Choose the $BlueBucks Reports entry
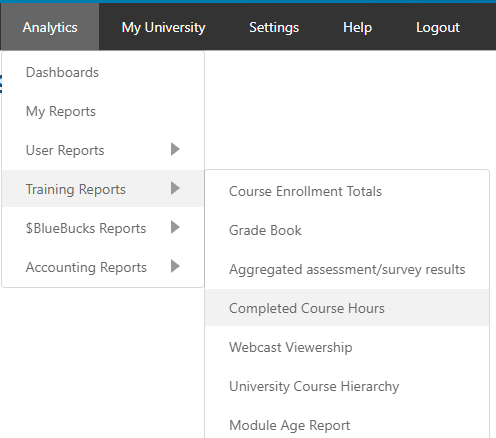This screenshot has width=496, height=438. pyautogui.click(x=103, y=228)
